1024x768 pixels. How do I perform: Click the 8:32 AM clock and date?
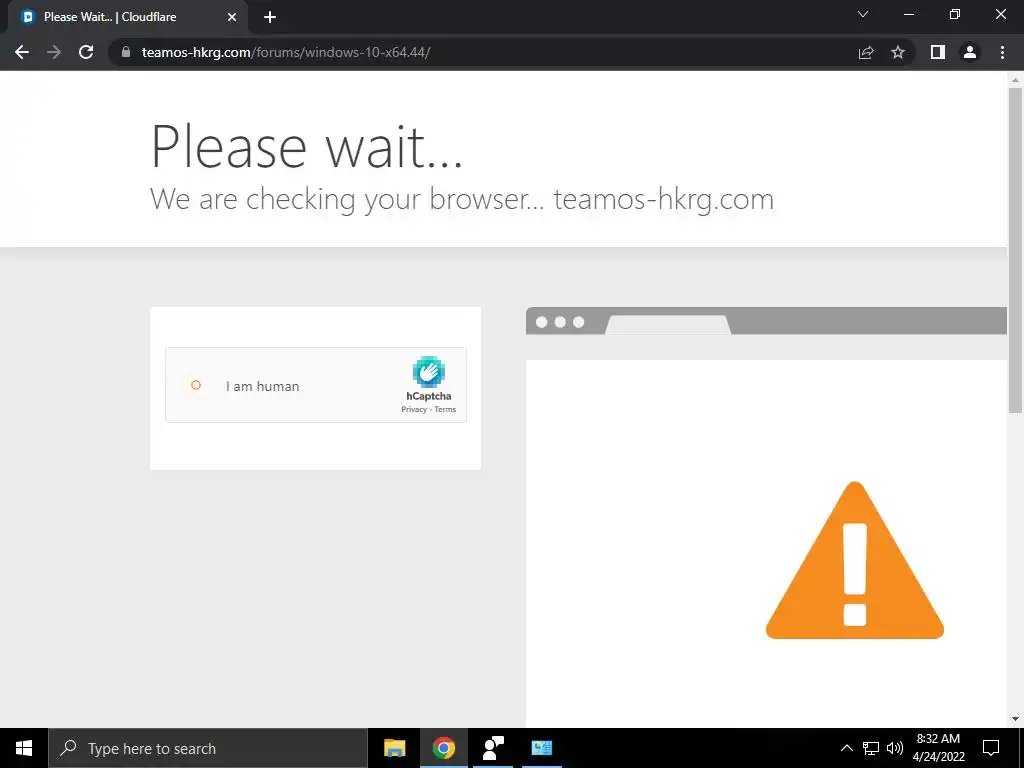coord(938,748)
